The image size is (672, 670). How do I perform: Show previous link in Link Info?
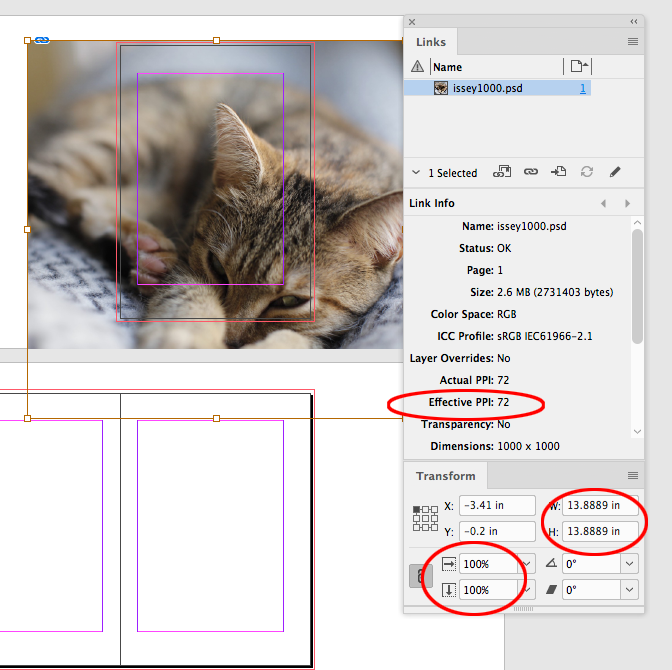[603, 203]
